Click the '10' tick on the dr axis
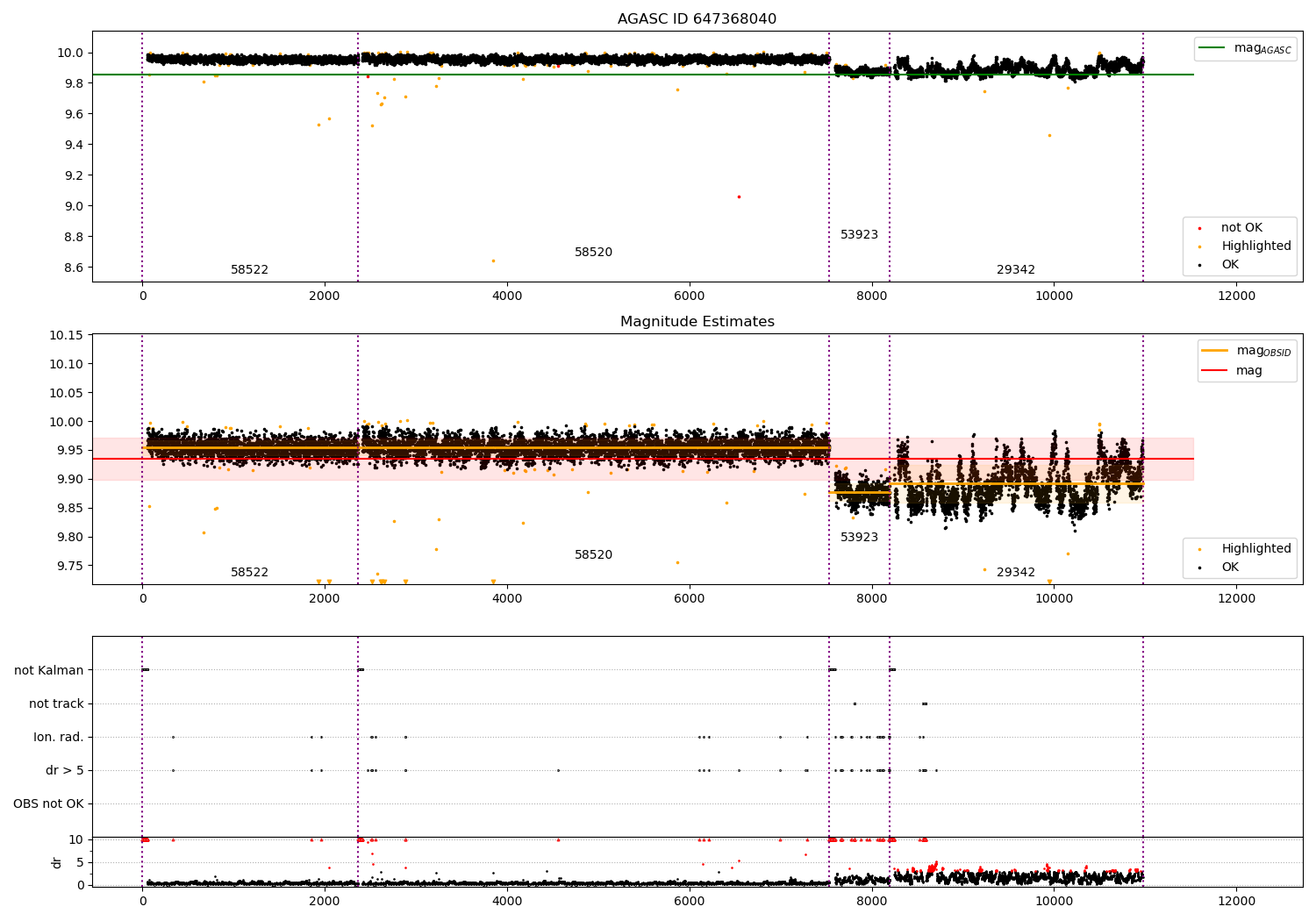The height and width of the screenshot is (921, 1316). click(x=76, y=840)
